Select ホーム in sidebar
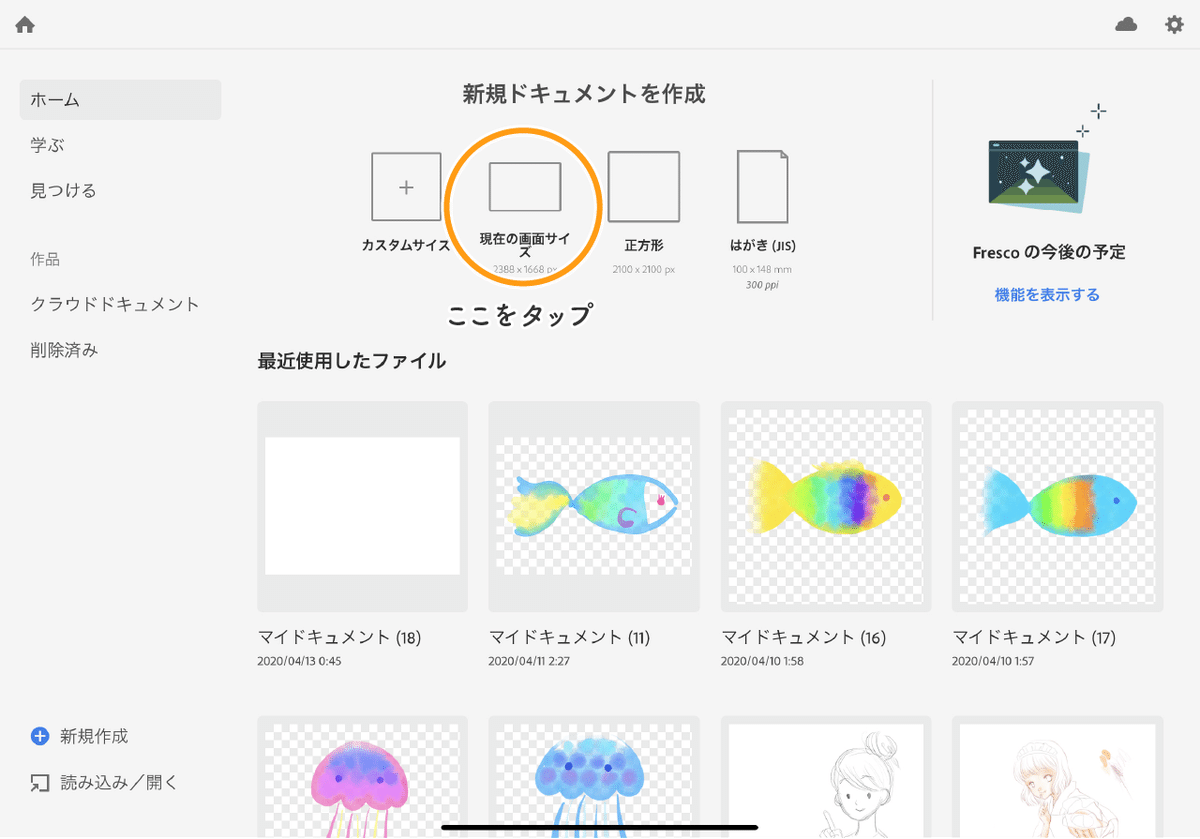Screen dimensions: 1200x839 click(120, 100)
